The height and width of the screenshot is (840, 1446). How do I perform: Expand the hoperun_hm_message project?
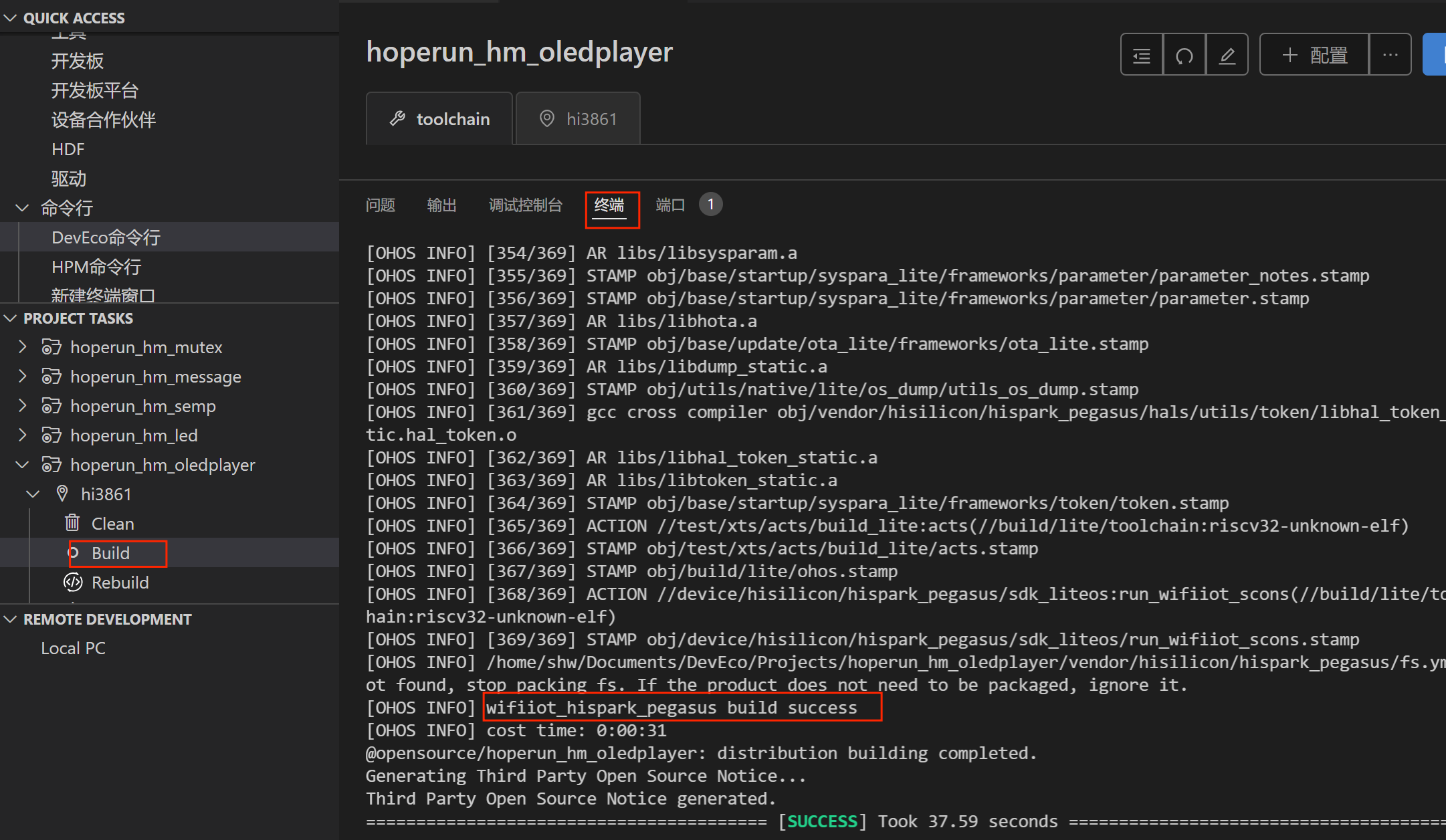(22, 377)
